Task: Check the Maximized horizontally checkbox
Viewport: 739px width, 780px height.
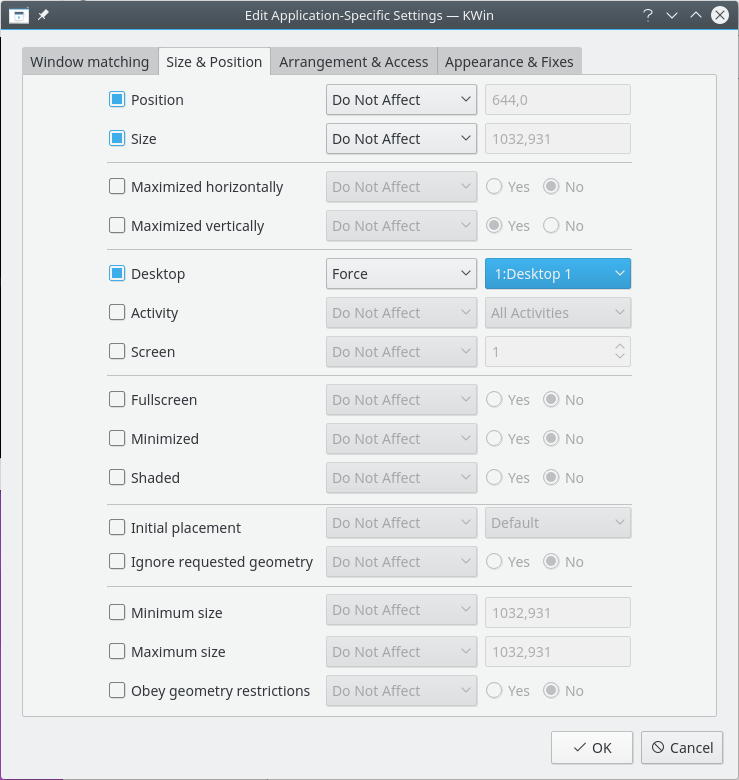Action: pyautogui.click(x=117, y=187)
